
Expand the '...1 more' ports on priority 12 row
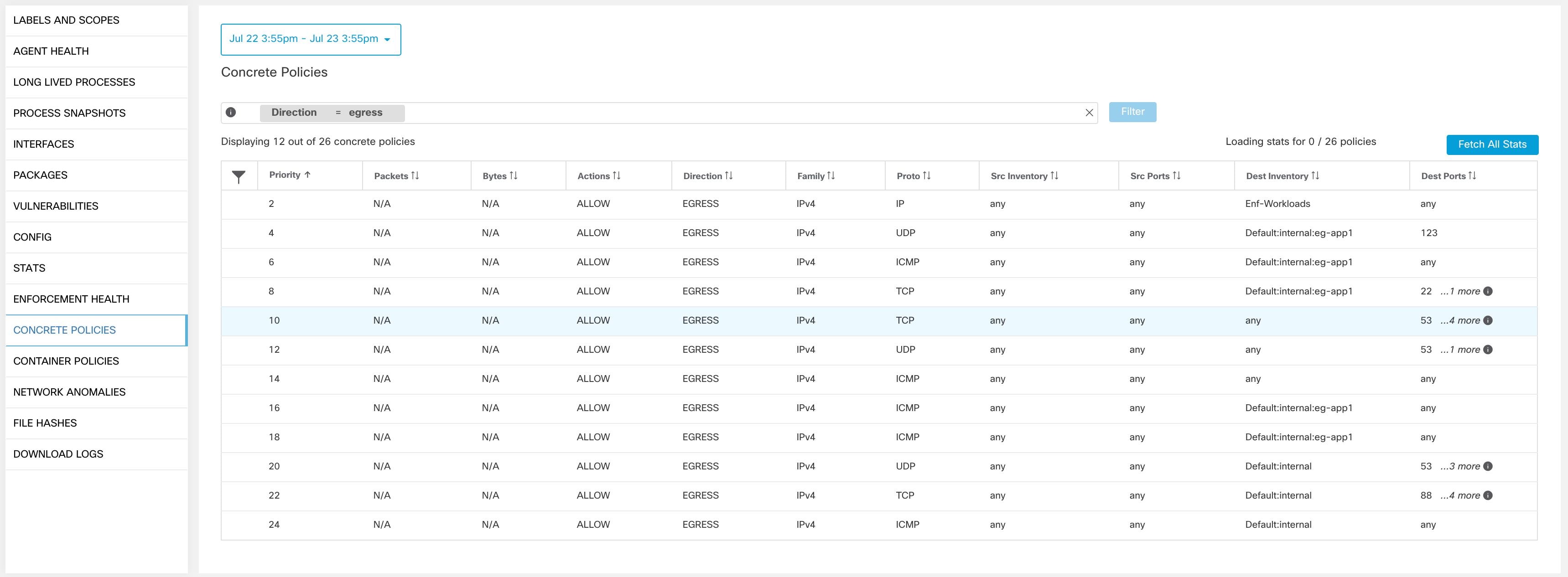point(1460,349)
